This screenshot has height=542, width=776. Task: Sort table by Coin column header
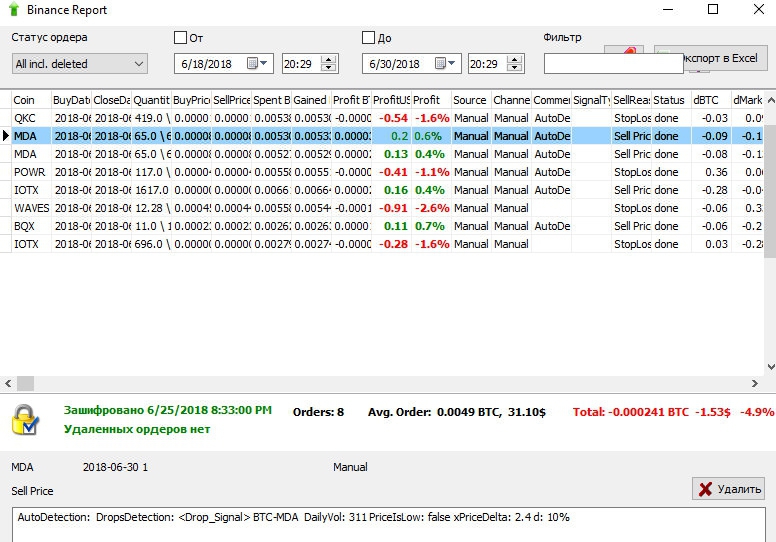point(31,100)
